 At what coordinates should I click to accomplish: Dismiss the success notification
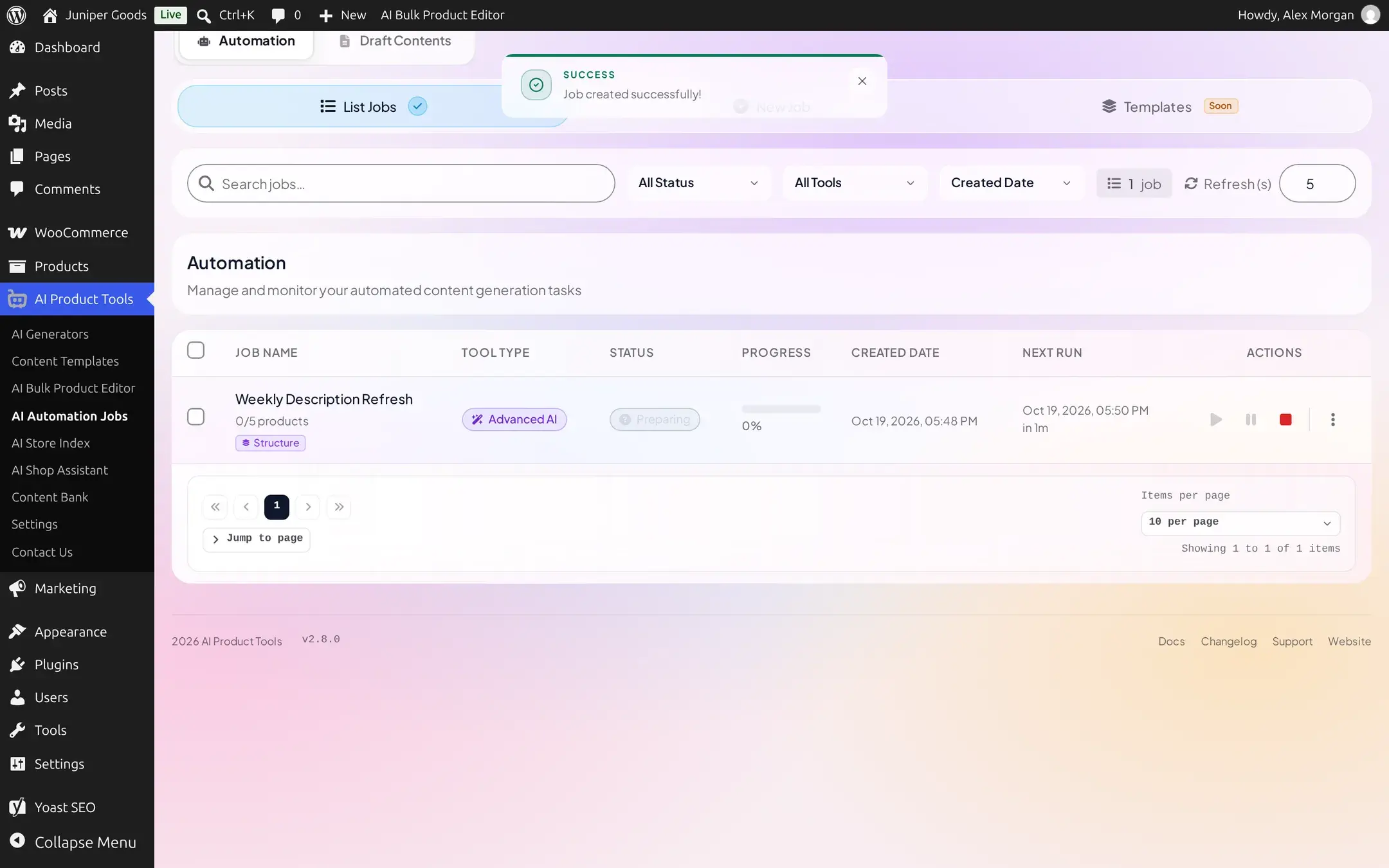pos(862,81)
